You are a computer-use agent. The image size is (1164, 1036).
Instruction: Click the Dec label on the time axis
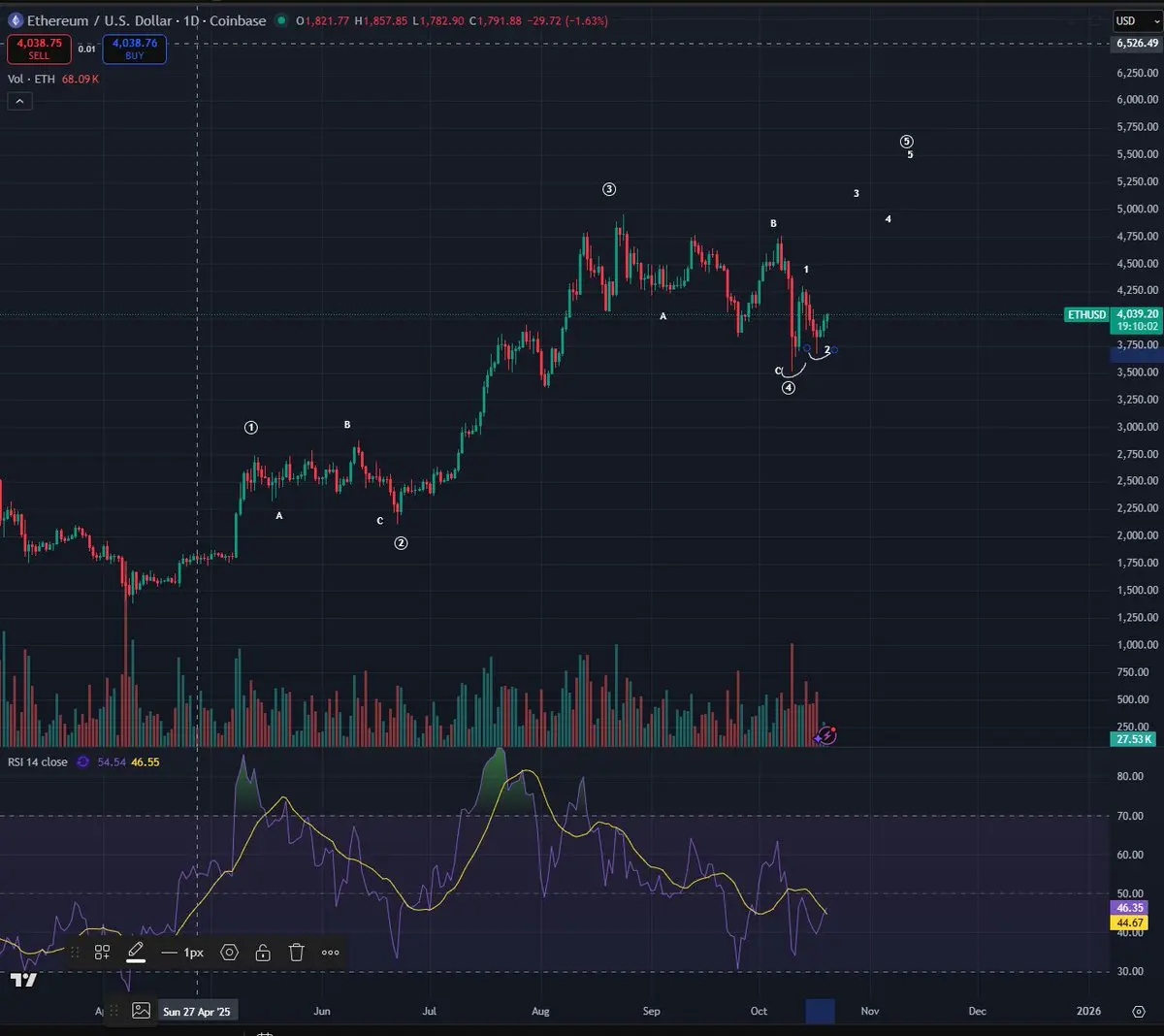(977, 1011)
